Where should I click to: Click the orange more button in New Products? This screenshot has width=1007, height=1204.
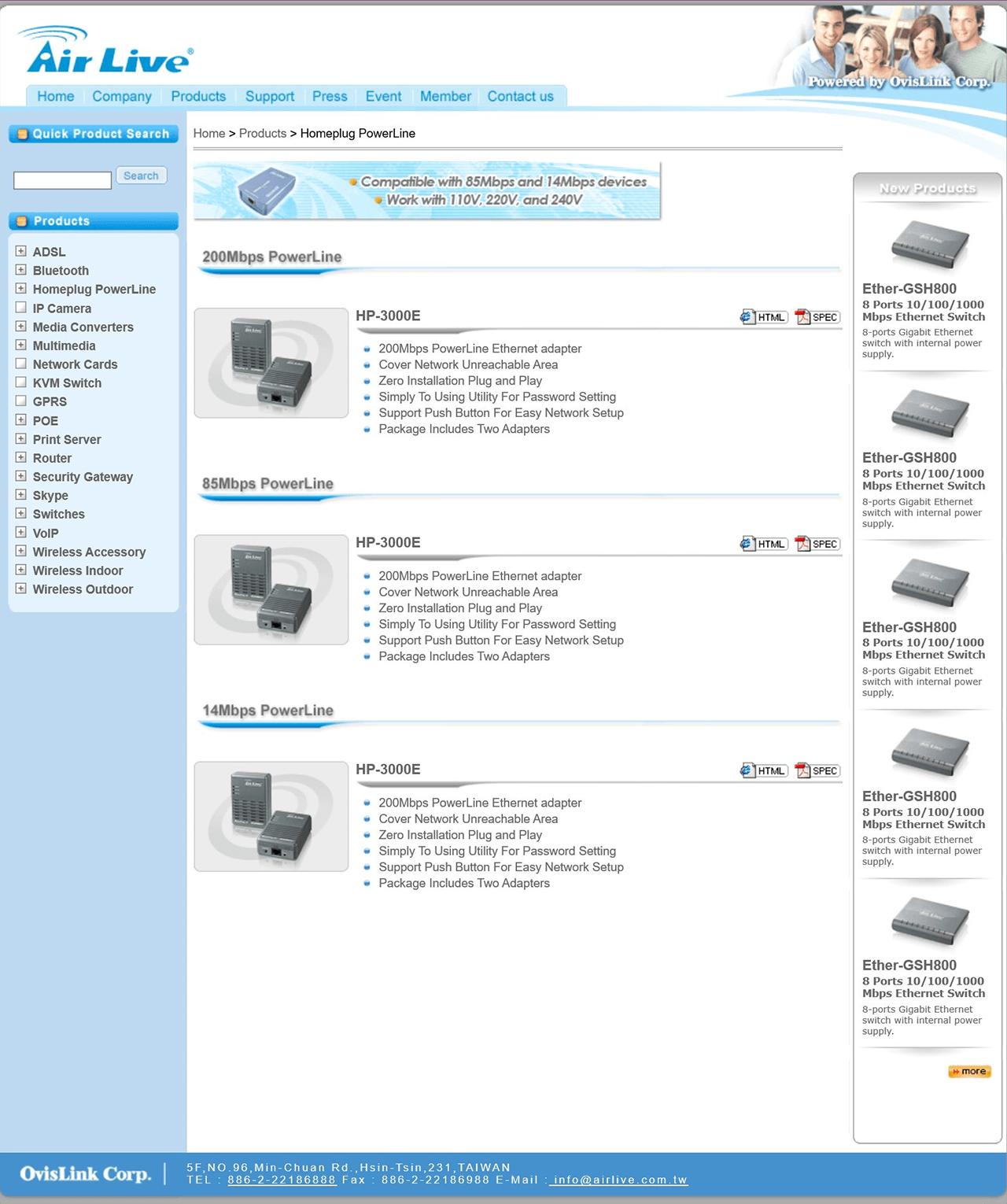[x=969, y=1071]
